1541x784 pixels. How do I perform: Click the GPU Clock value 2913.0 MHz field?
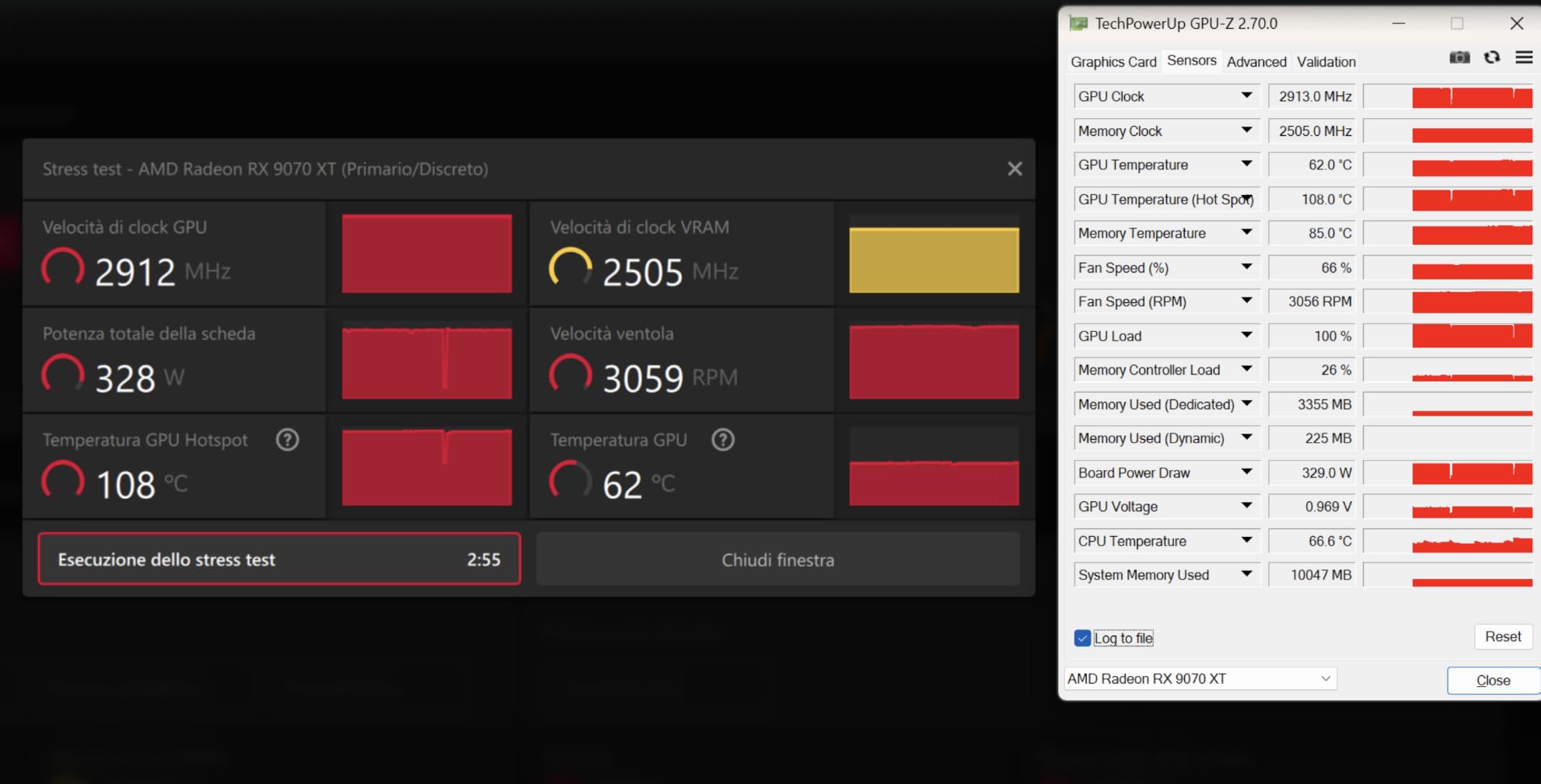[x=1312, y=96]
